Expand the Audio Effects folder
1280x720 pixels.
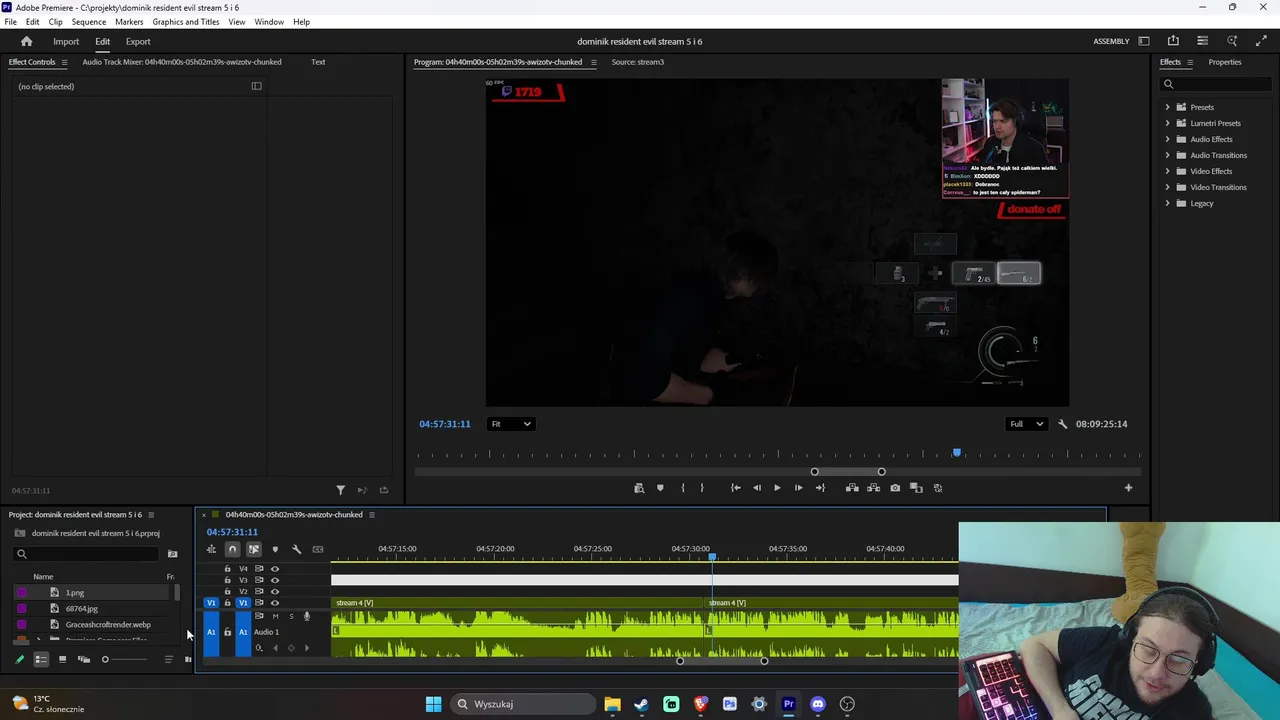tap(1167, 139)
